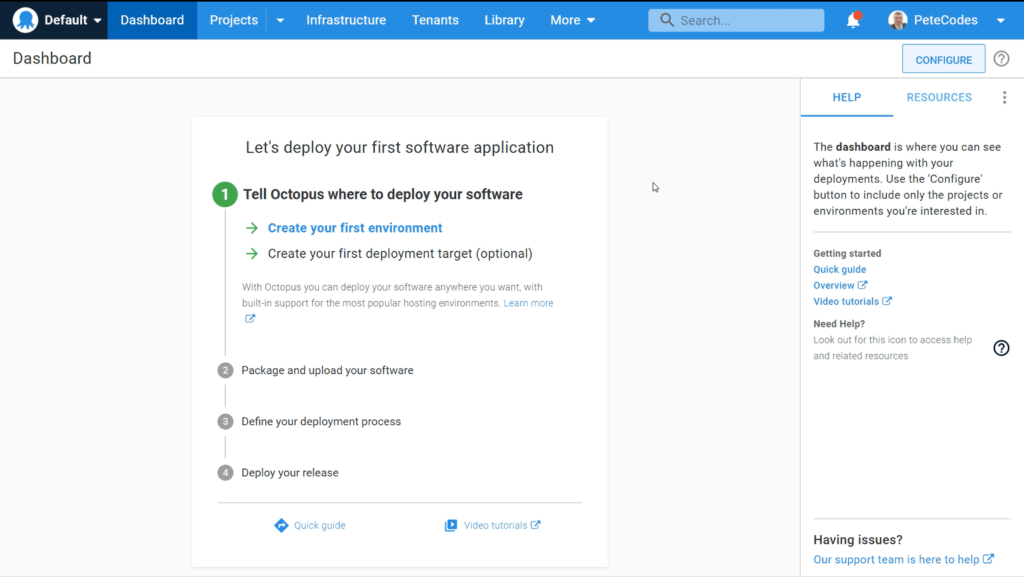Open the Library nav item
Viewport: 1024px width, 577px height.
pos(504,20)
